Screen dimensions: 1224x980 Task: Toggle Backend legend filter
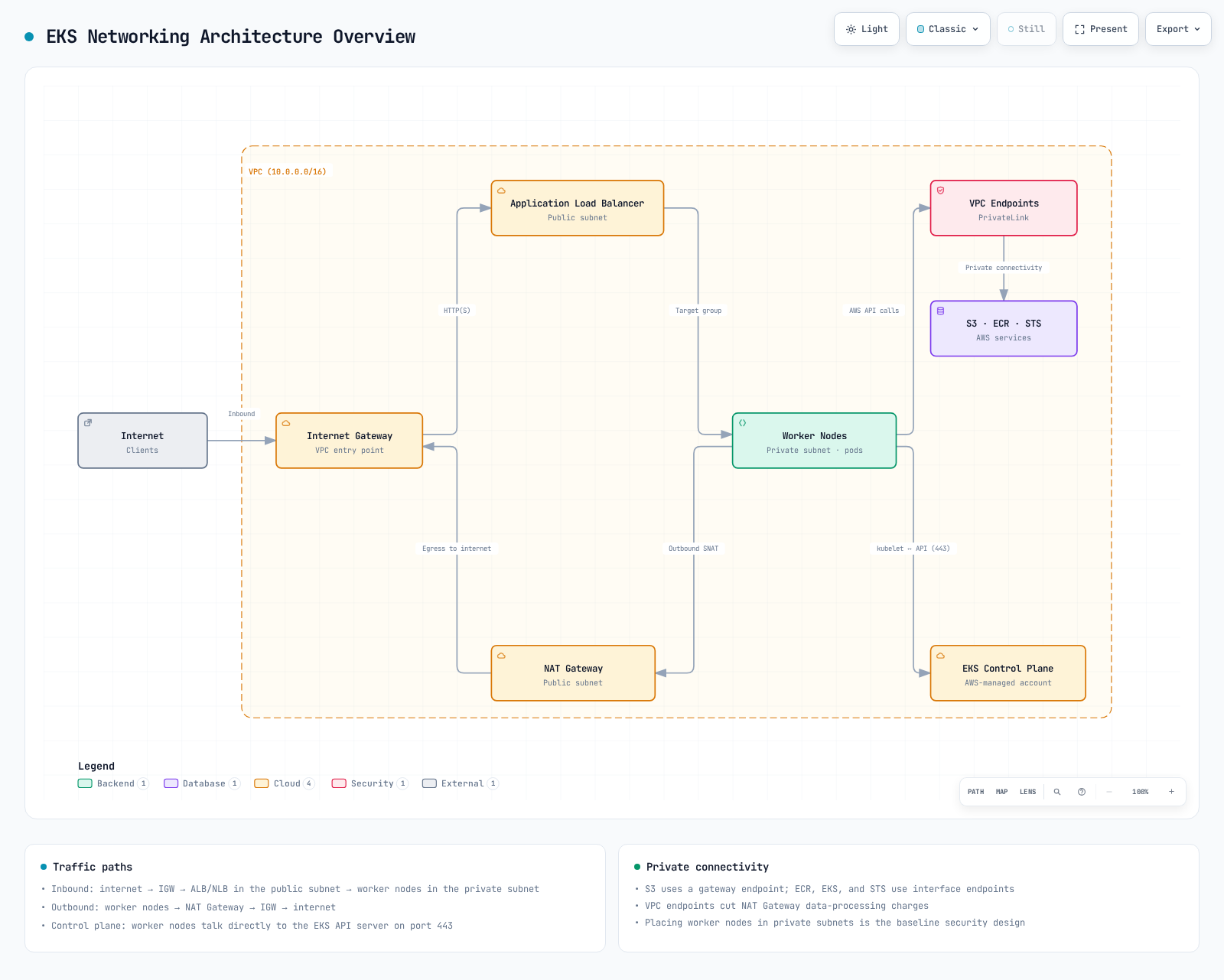coord(113,783)
